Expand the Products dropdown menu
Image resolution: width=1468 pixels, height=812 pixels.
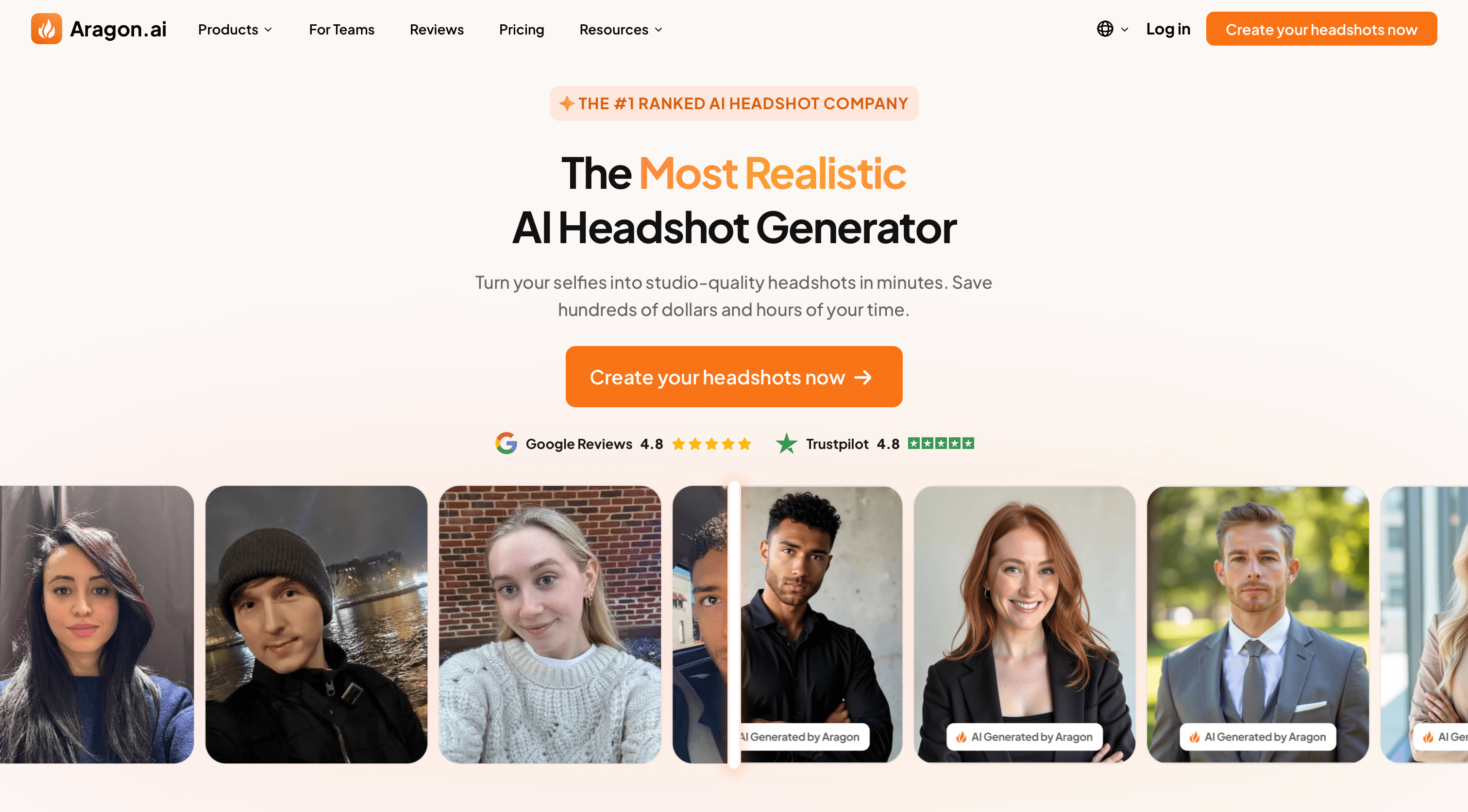235,30
